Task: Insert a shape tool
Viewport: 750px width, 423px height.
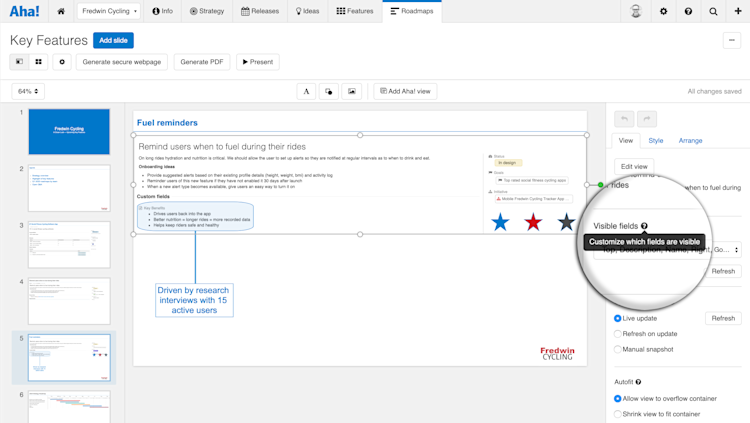Action: click(x=329, y=91)
